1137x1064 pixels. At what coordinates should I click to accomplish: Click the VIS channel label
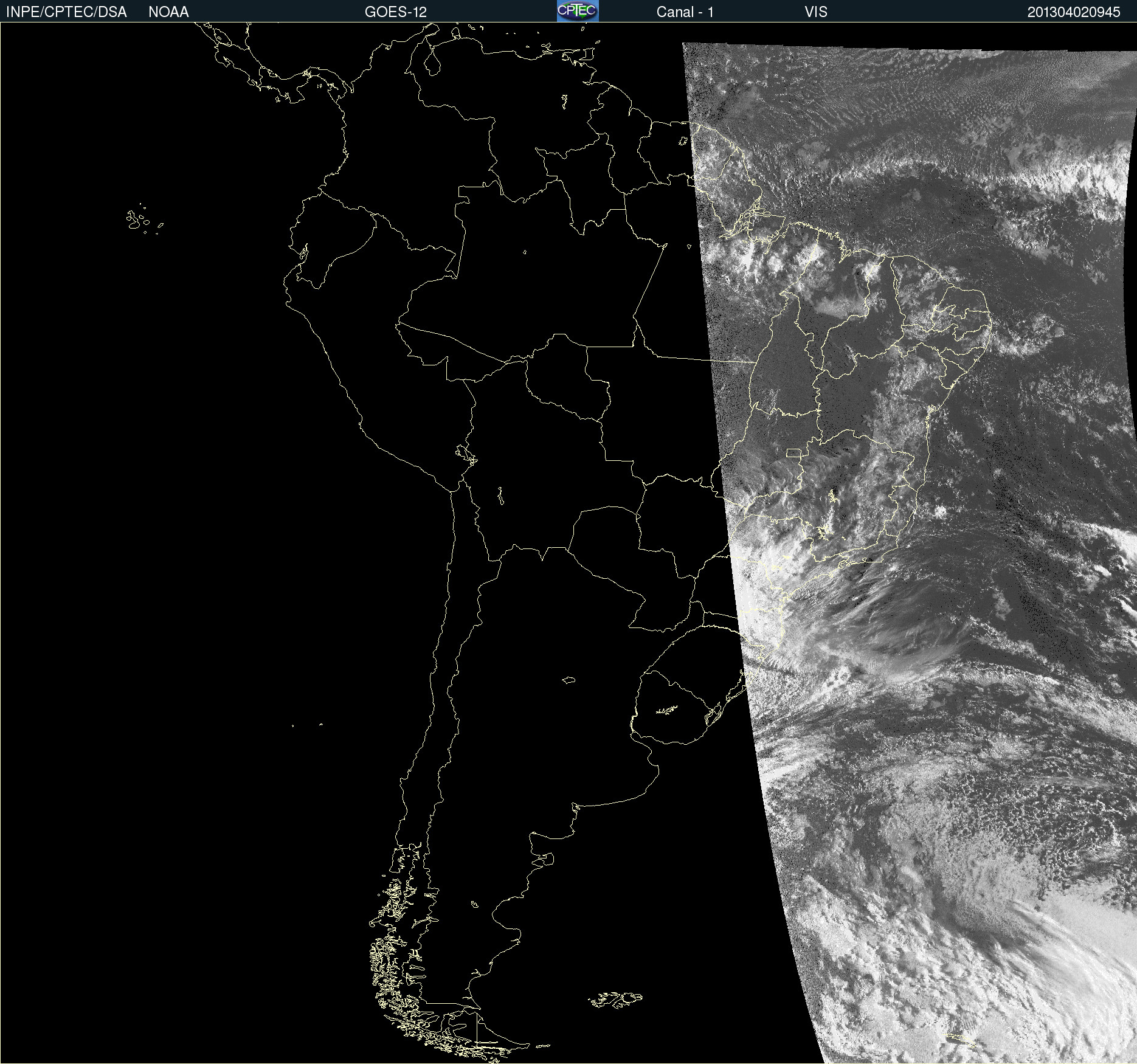[816, 12]
